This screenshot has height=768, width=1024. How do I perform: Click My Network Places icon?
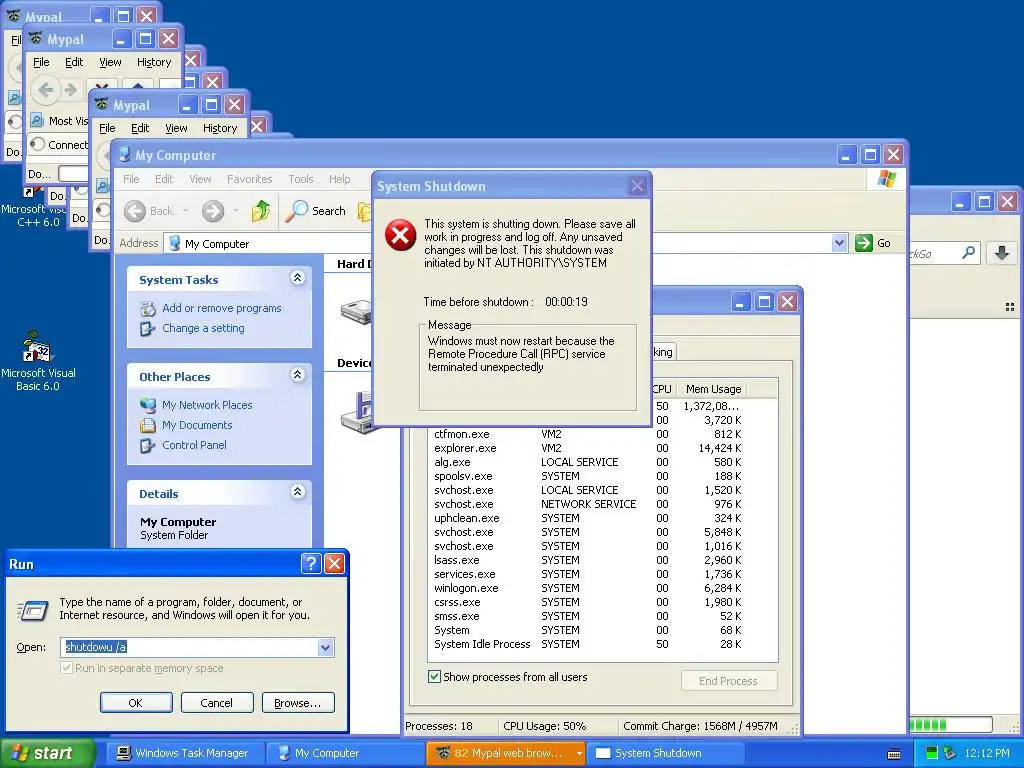(x=148, y=405)
